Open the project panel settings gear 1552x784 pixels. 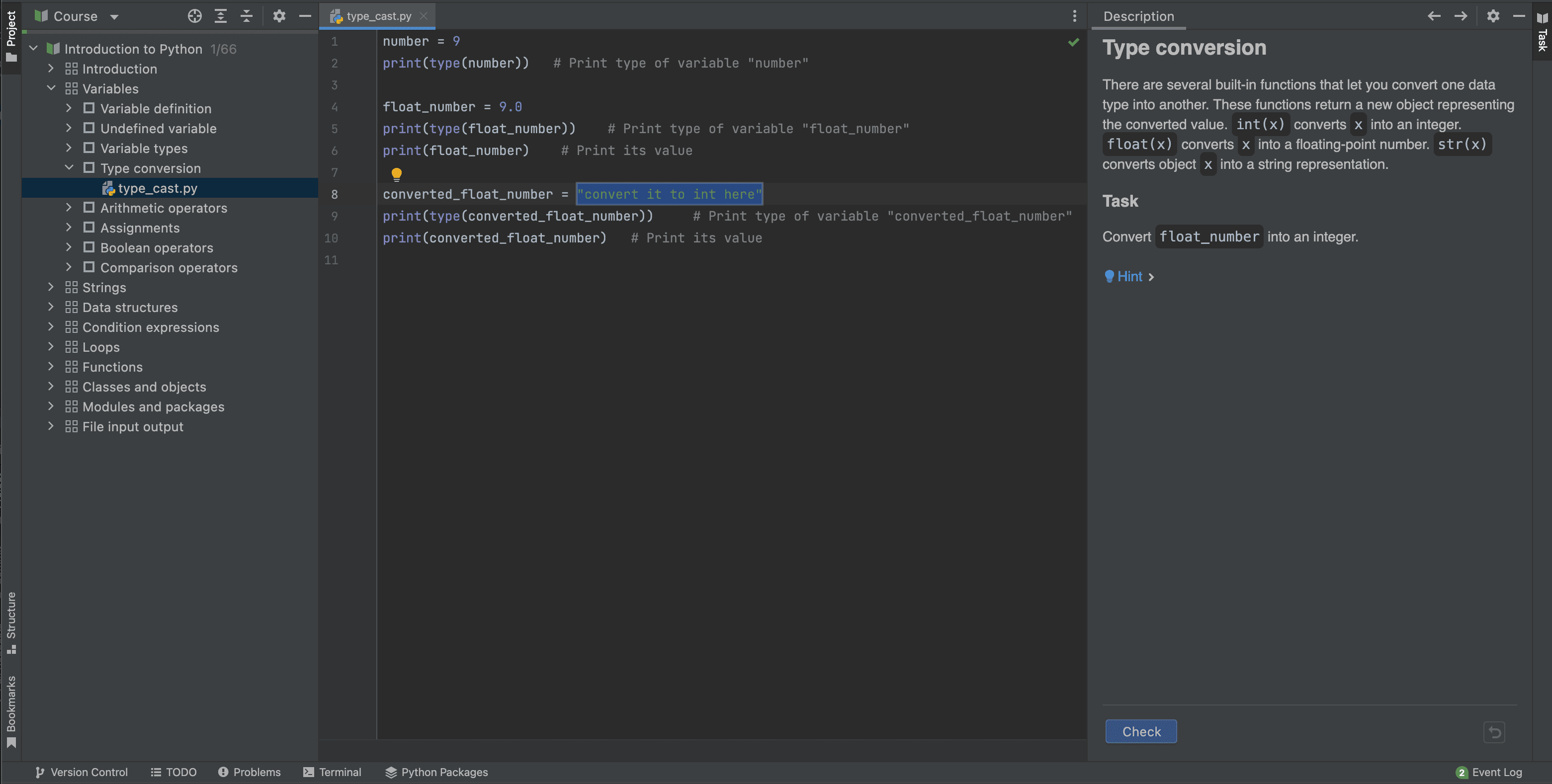[x=279, y=16]
